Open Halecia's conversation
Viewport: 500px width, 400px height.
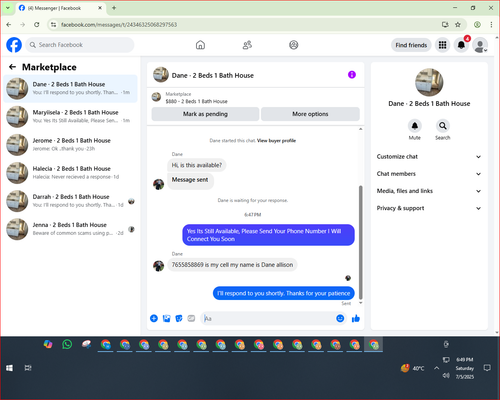(x=70, y=172)
